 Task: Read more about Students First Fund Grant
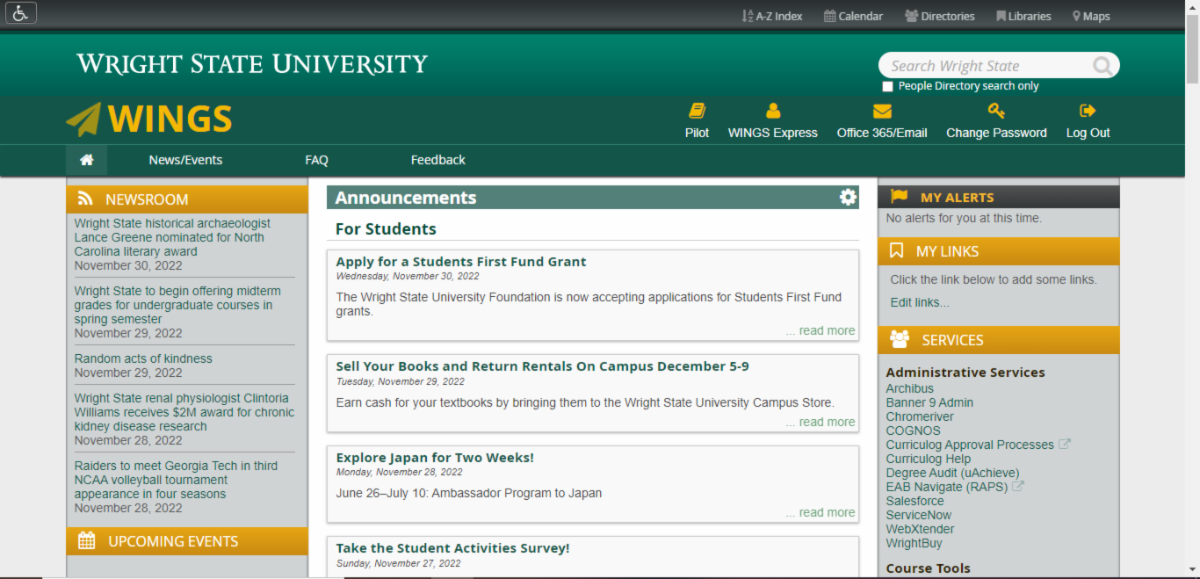pyautogui.click(x=820, y=331)
